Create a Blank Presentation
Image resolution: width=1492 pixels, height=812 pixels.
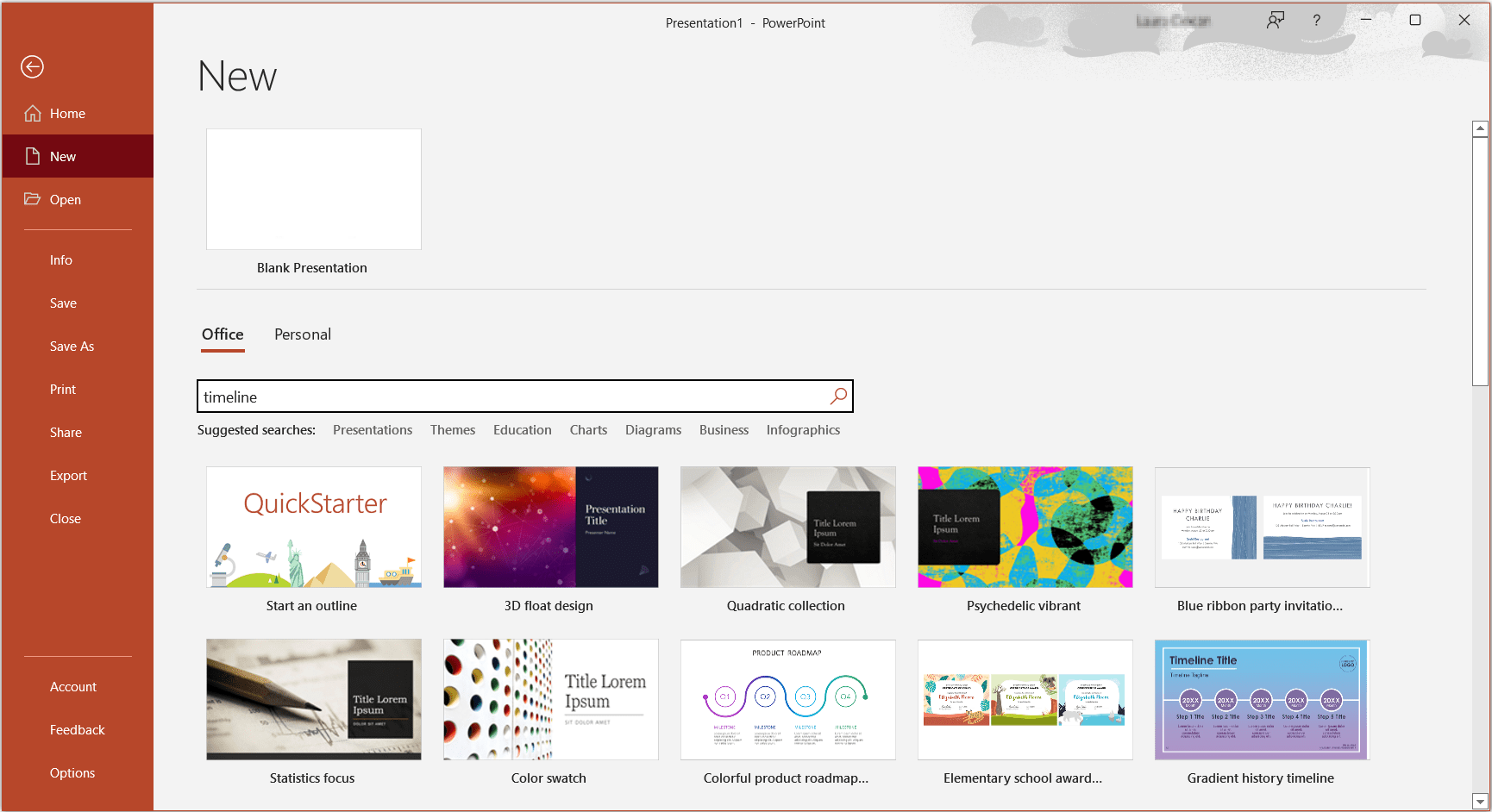[x=313, y=189]
